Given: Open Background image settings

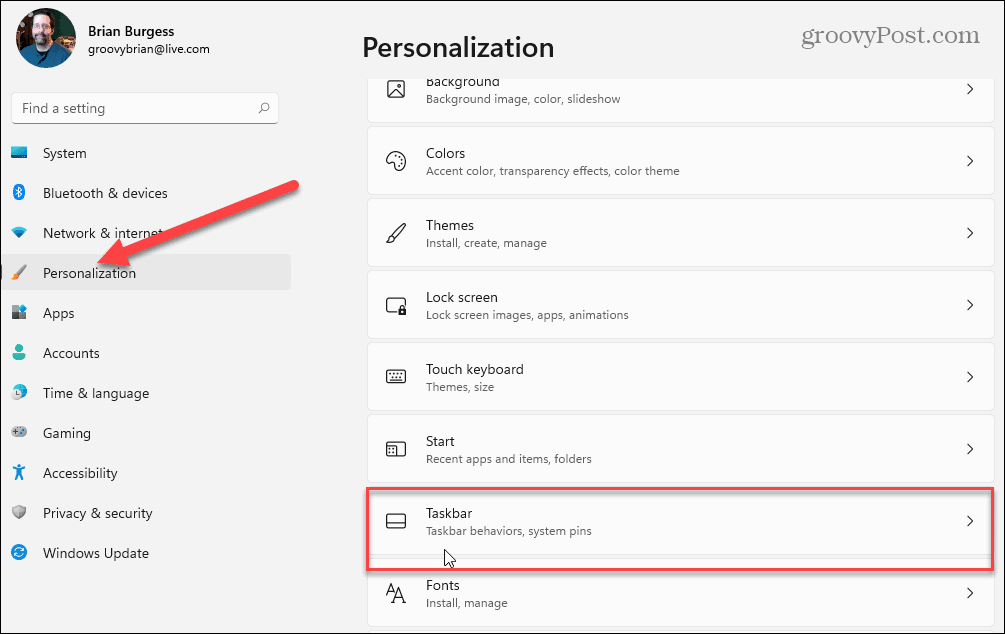Looking at the screenshot, I should coord(681,100).
